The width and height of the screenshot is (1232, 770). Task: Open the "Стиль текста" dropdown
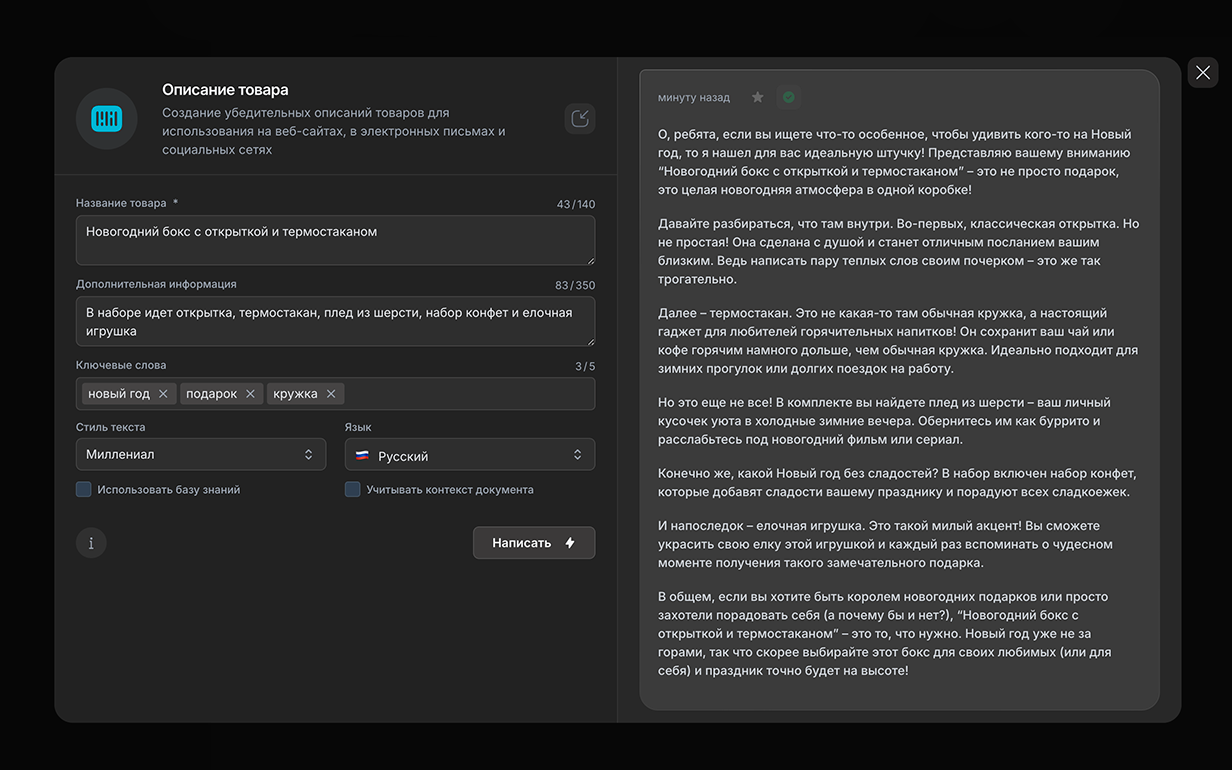tap(200, 455)
